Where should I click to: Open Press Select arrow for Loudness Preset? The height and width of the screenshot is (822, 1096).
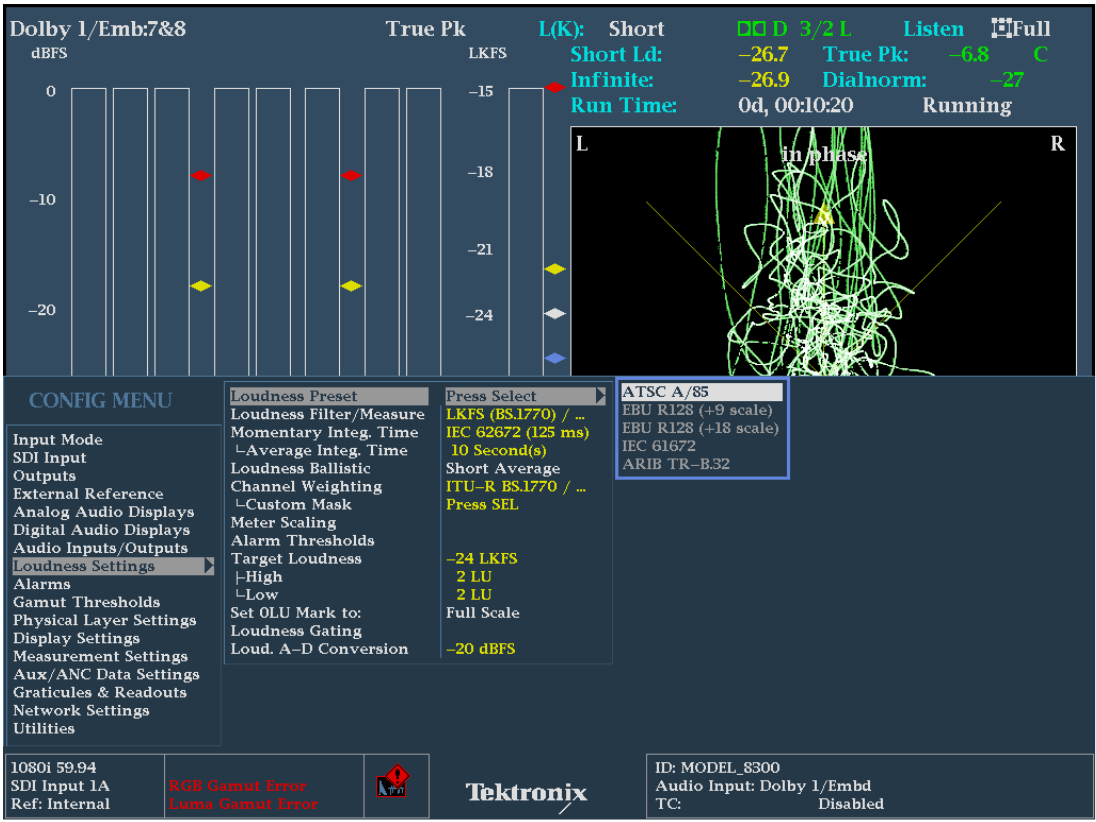tap(600, 396)
